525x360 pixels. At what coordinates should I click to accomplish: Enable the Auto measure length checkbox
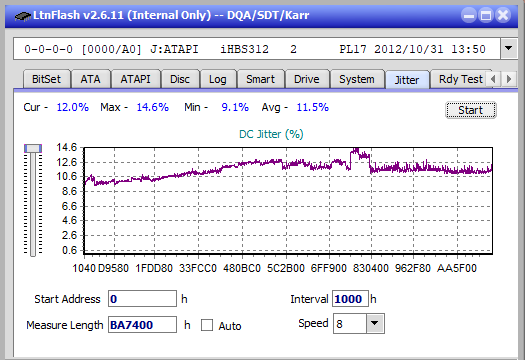click(207, 325)
